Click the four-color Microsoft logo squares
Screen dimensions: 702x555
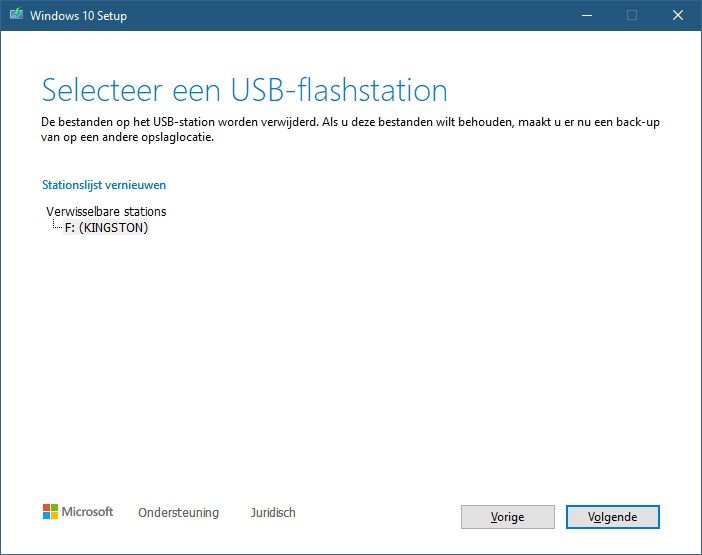tap(50, 512)
